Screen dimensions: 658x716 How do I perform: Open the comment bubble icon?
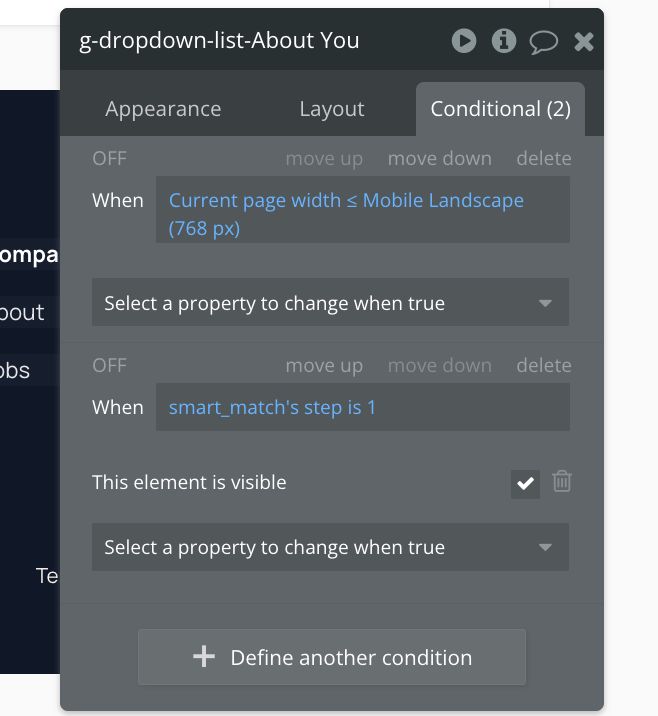coord(543,42)
